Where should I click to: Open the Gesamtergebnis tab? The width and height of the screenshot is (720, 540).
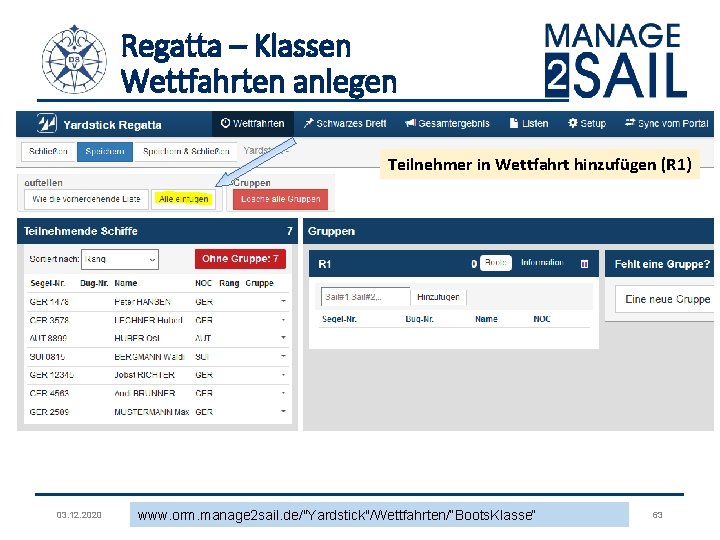click(x=447, y=124)
